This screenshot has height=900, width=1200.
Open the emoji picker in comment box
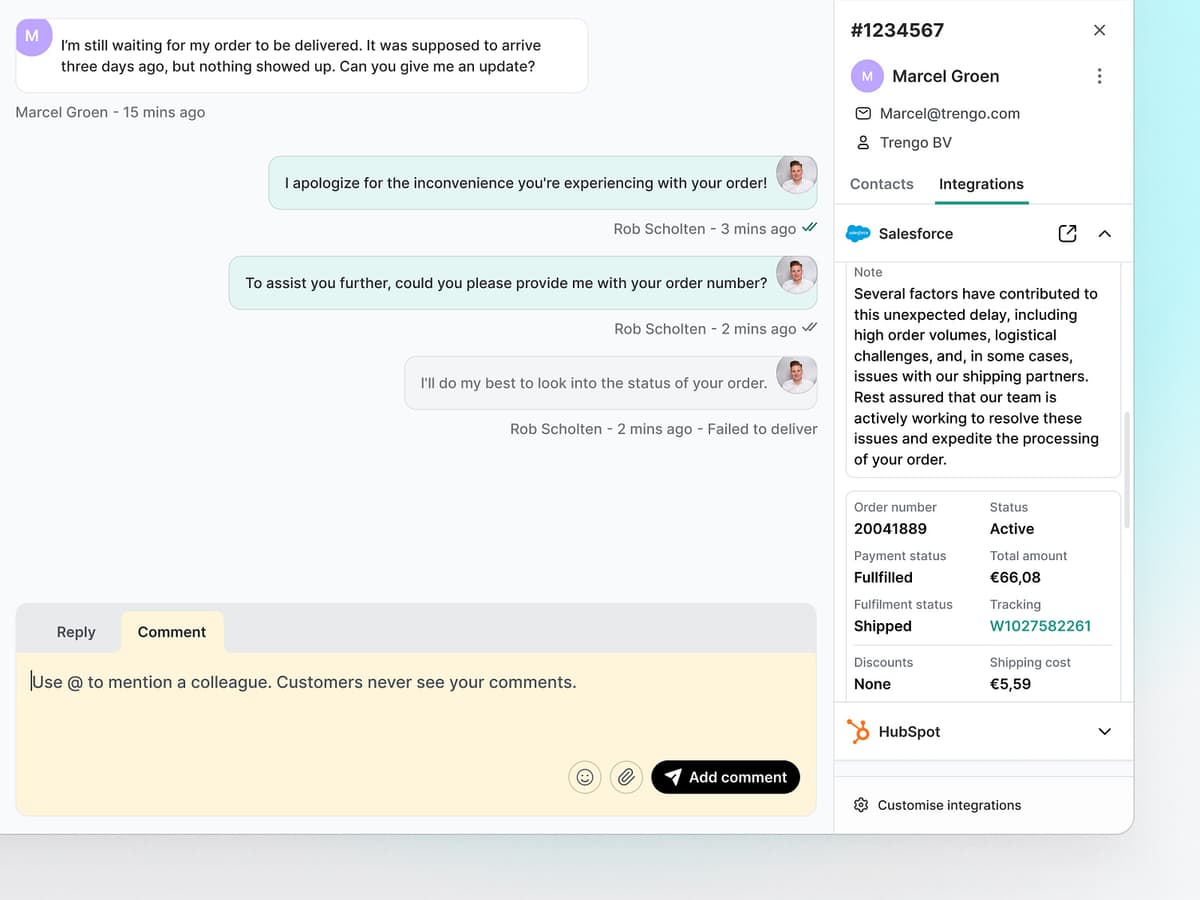[x=585, y=777]
